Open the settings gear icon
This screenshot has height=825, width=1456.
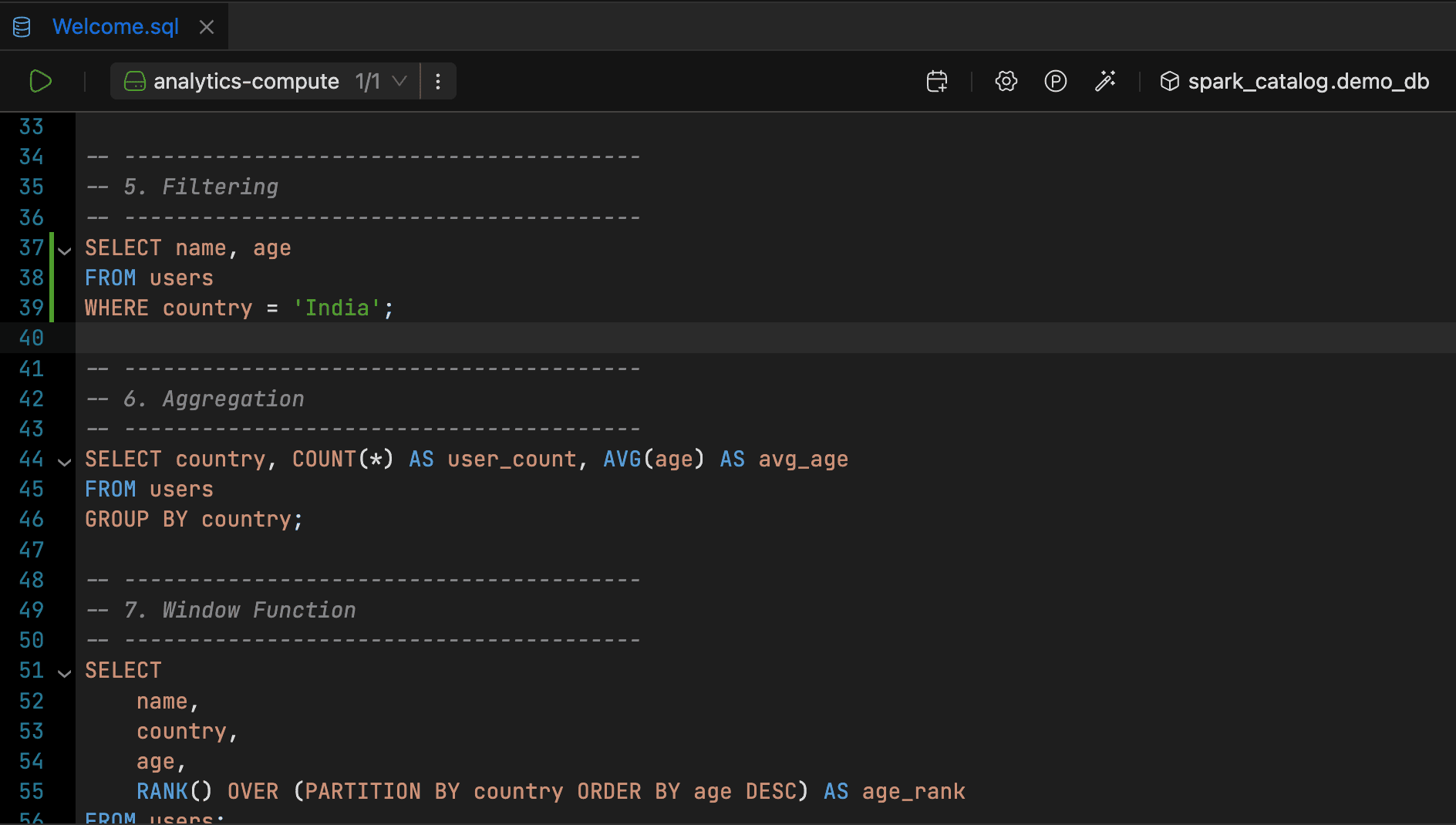pos(1005,81)
